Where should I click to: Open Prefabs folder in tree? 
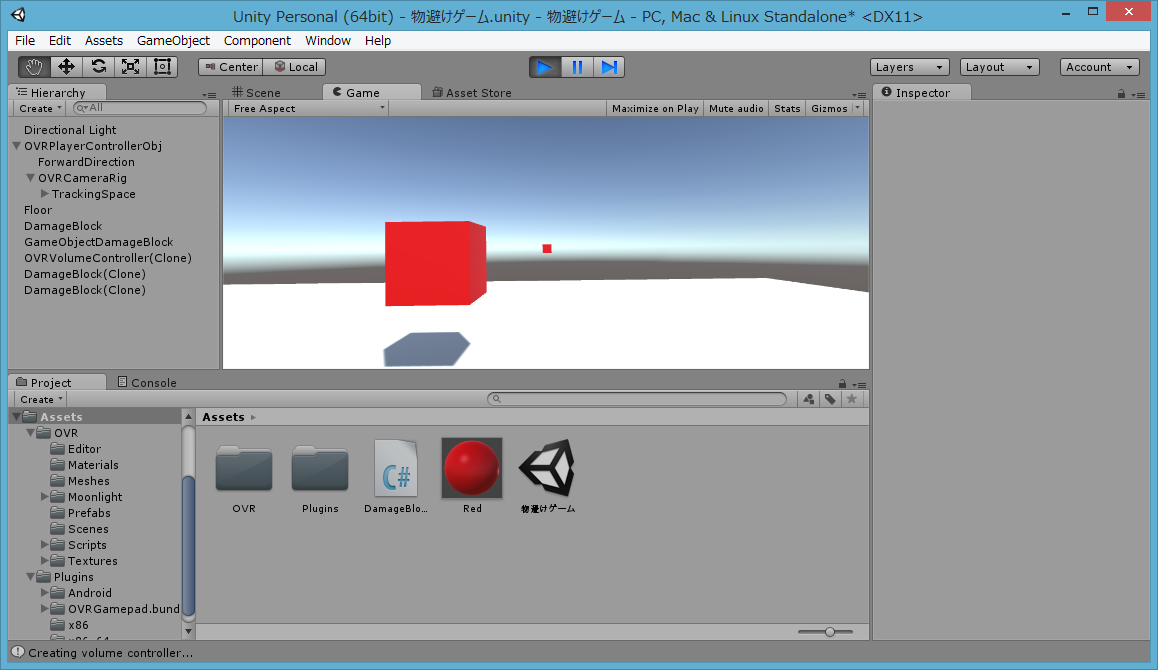click(89, 513)
